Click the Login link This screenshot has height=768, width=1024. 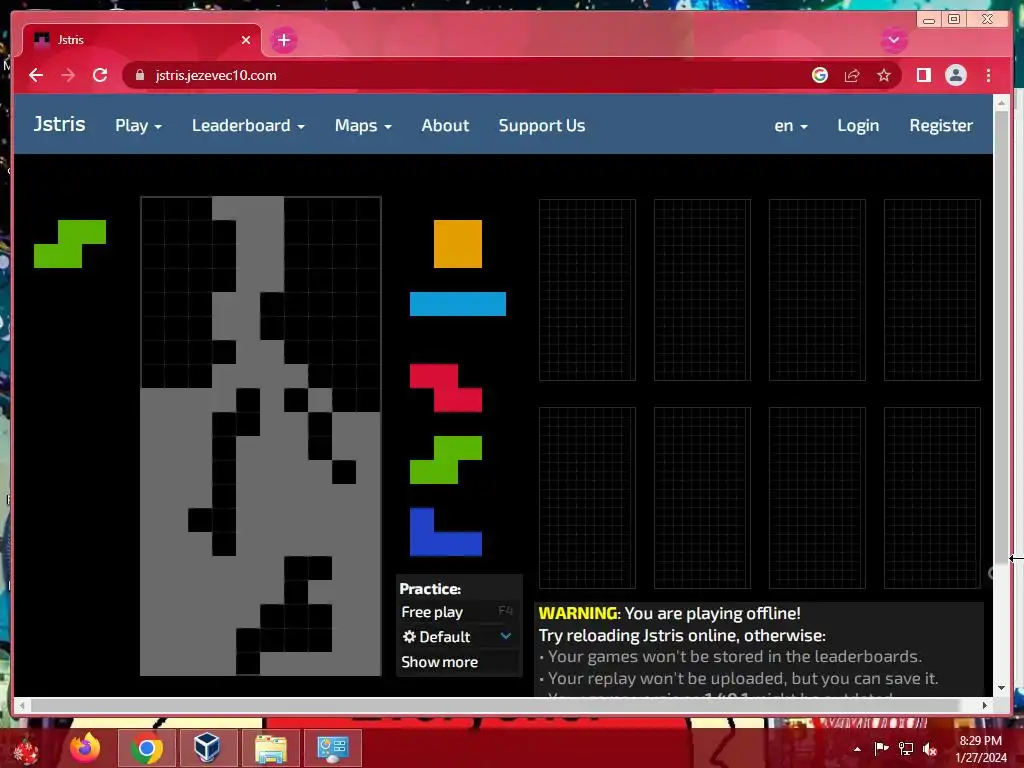point(858,125)
